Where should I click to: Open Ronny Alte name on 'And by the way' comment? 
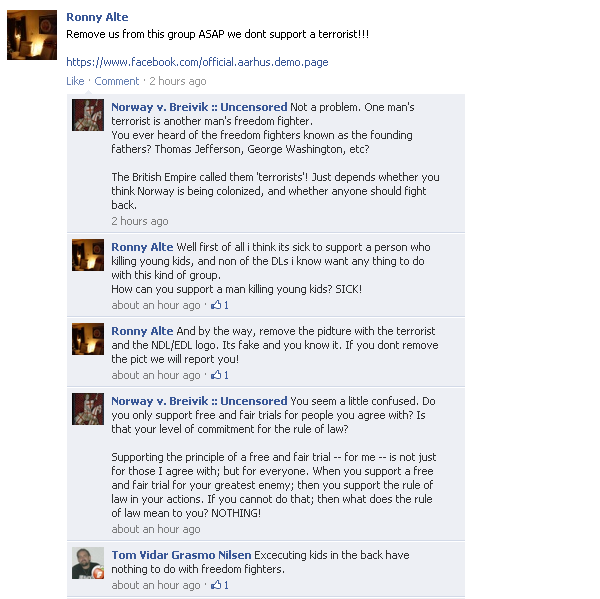[x=142, y=331]
